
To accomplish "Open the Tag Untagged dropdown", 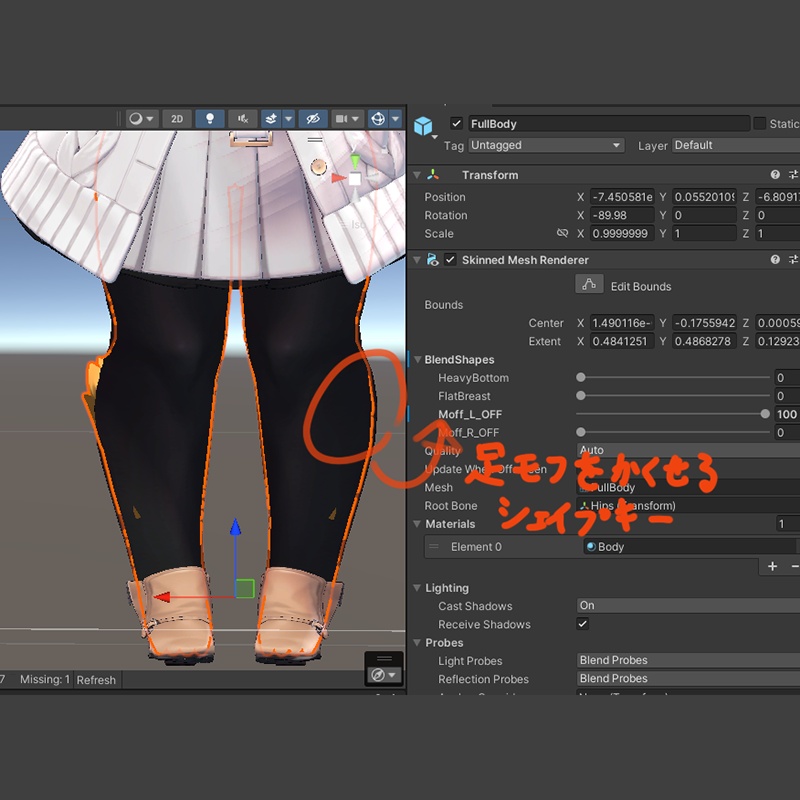I will point(546,145).
